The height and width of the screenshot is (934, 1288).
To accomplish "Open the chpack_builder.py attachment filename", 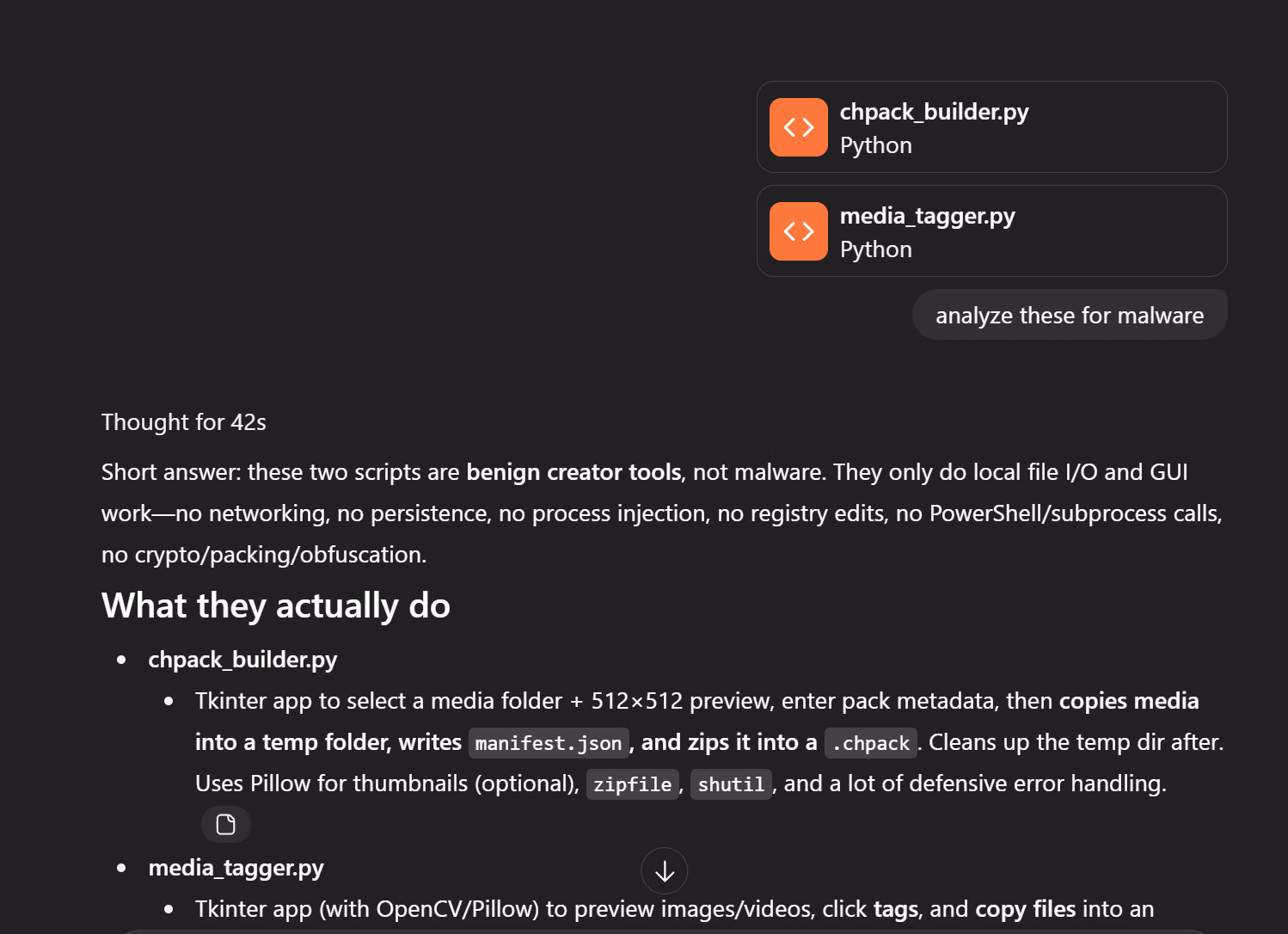I will point(934,112).
